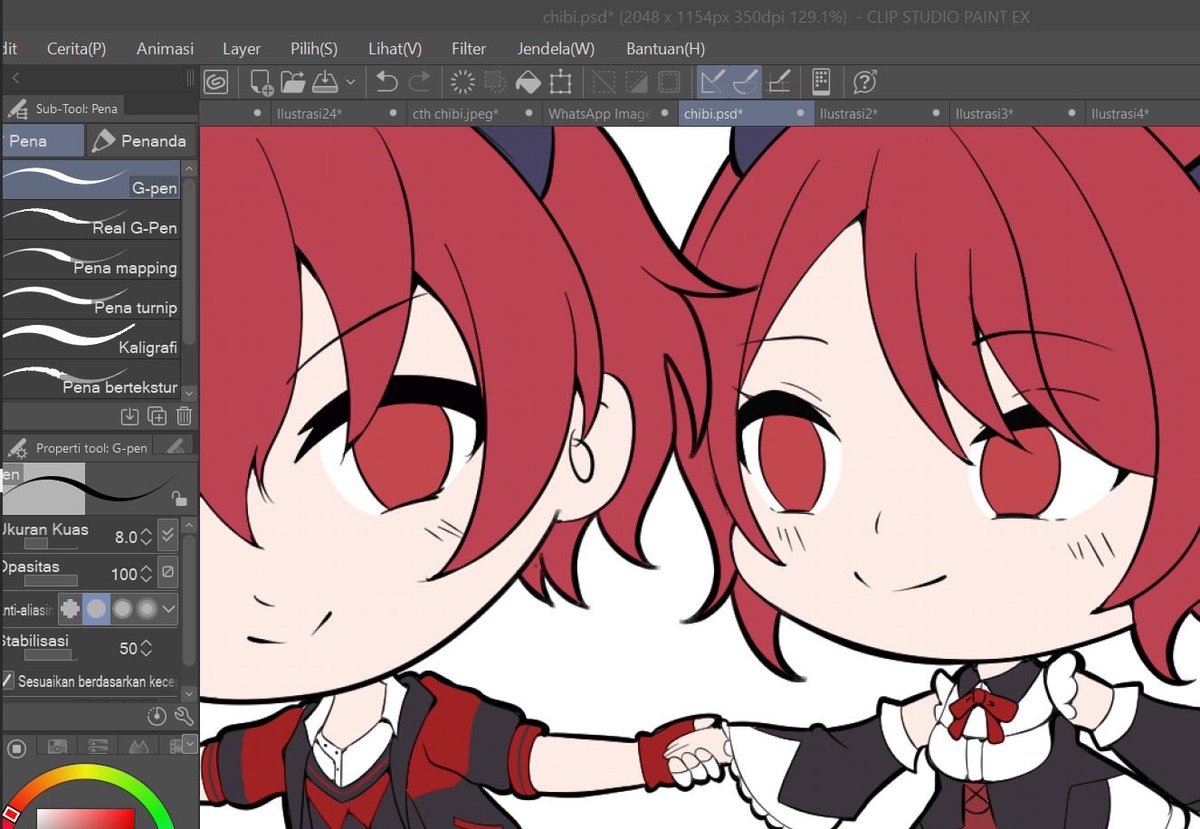
Task: Click the delete sub-tool trash icon
Action: [184, 414]
